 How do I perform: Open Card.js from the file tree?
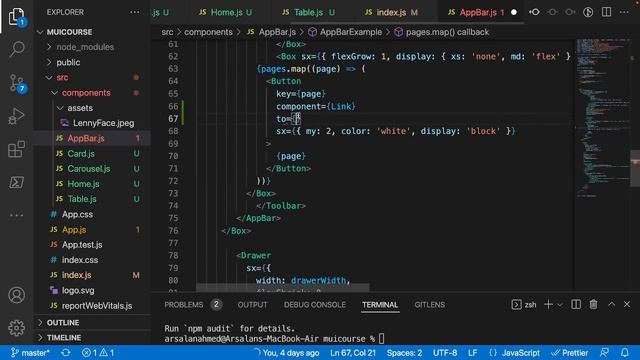coord(81,153)
